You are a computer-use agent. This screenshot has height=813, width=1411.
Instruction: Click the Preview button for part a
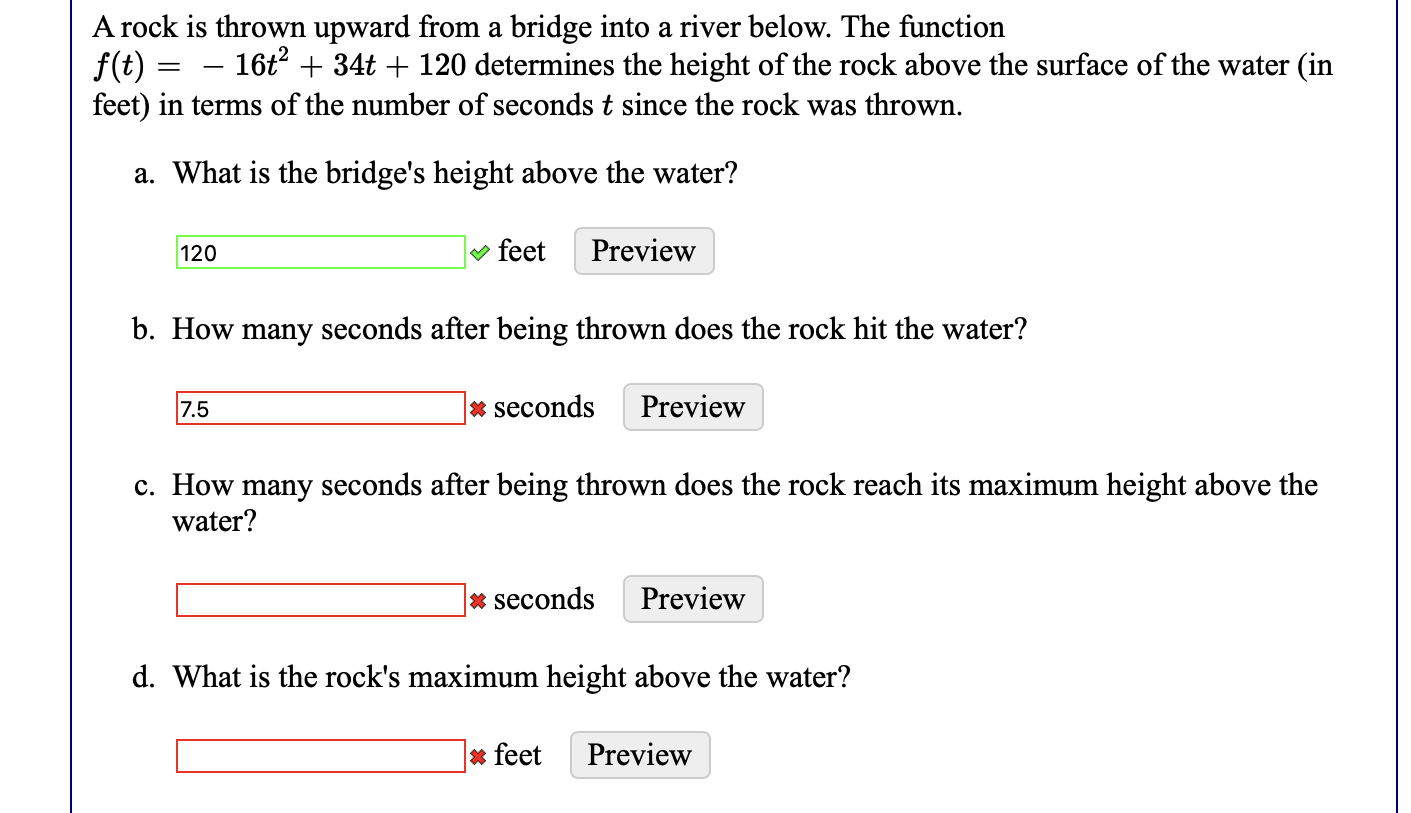tap(643, 251)
